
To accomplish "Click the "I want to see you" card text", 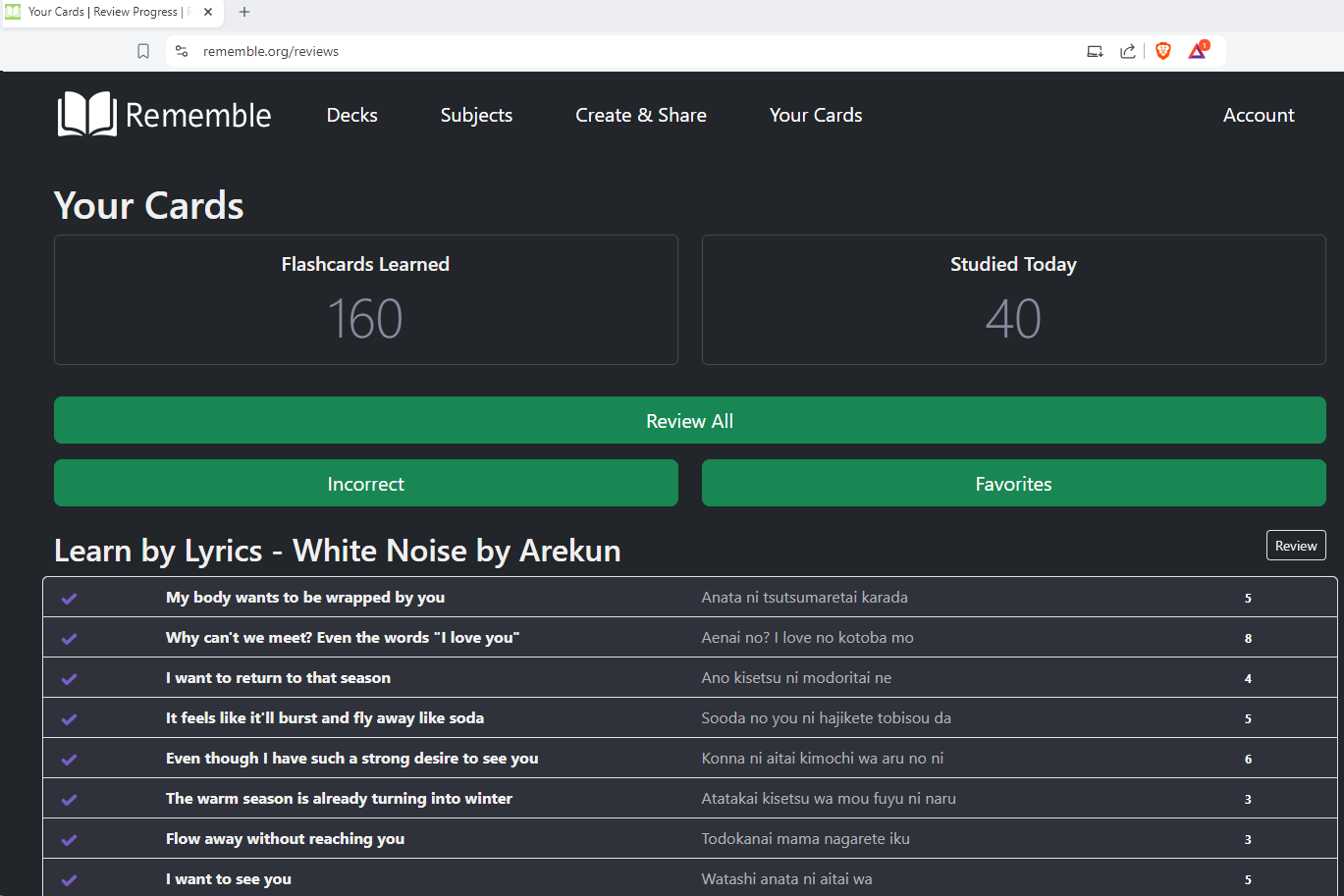I will click(229, 878).
